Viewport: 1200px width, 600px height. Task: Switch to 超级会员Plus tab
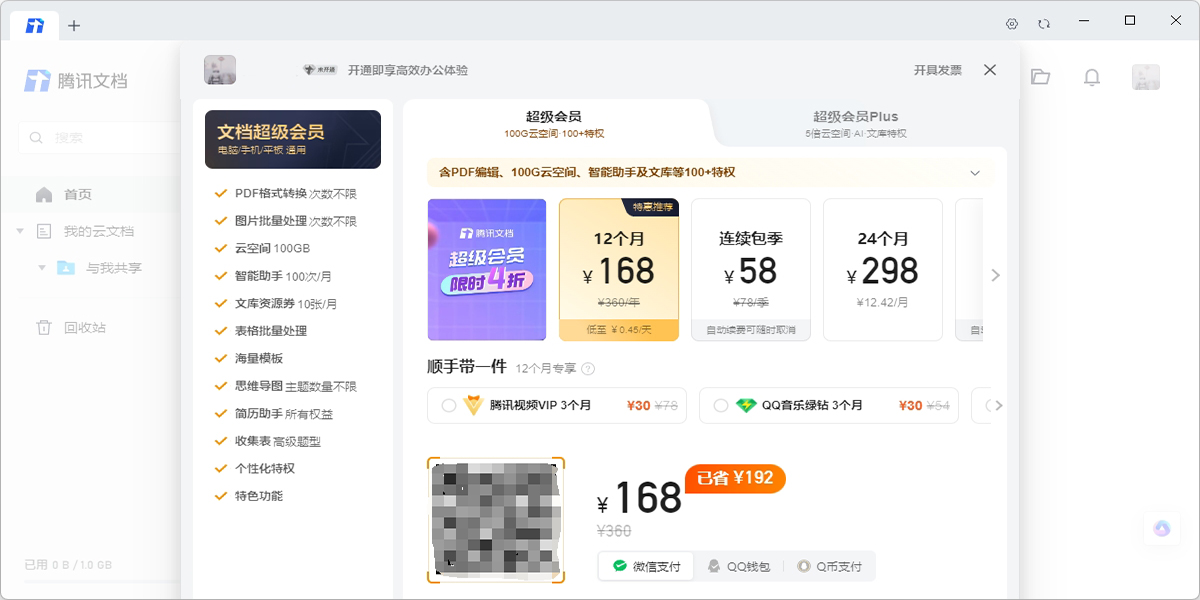click(x=855, y=123)
